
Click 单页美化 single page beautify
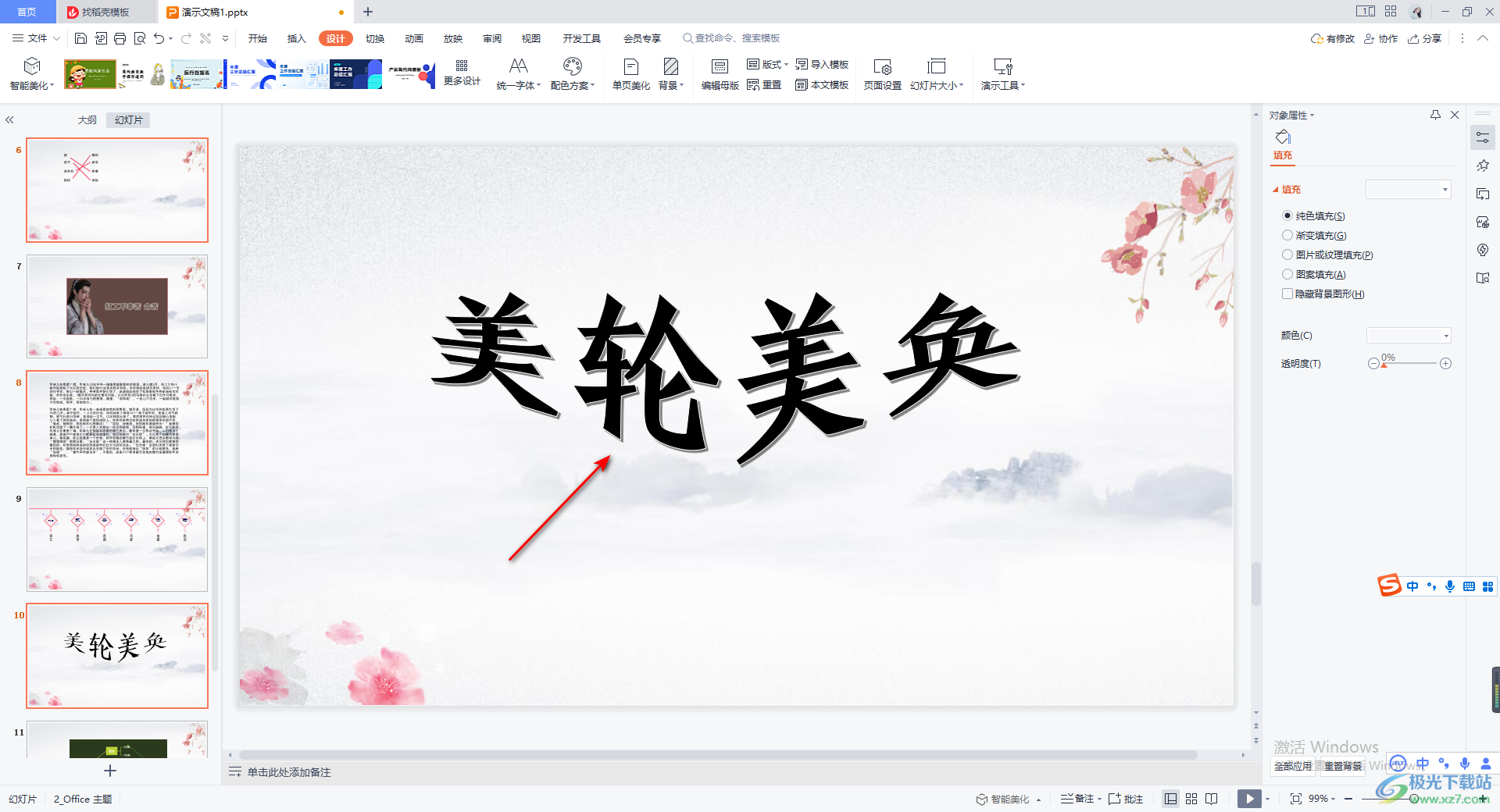(631, 74)
